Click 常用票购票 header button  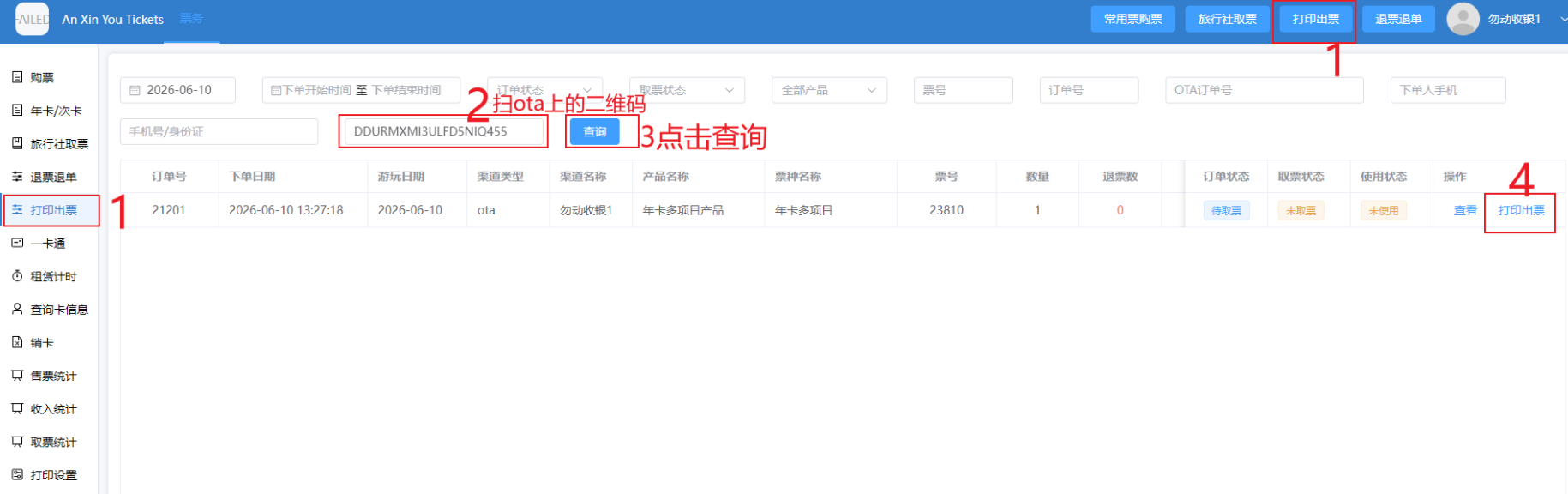pyautogui.click(x=1132, y=19)
